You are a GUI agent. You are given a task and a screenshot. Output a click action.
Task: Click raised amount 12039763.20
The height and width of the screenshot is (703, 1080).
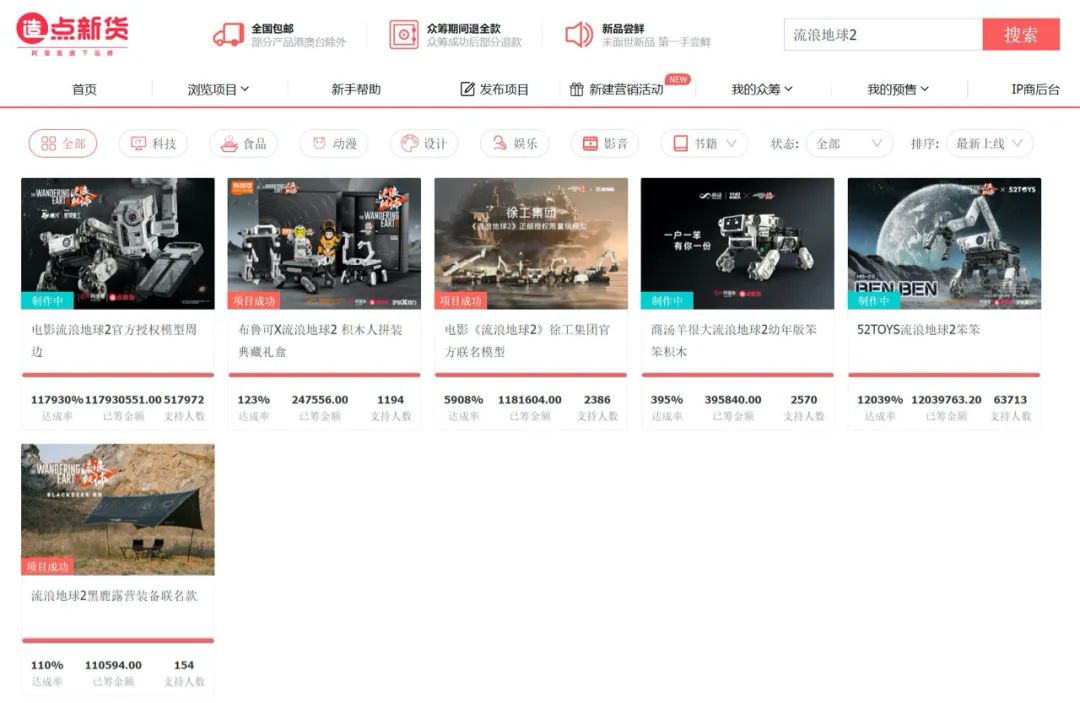click(946, 399)
